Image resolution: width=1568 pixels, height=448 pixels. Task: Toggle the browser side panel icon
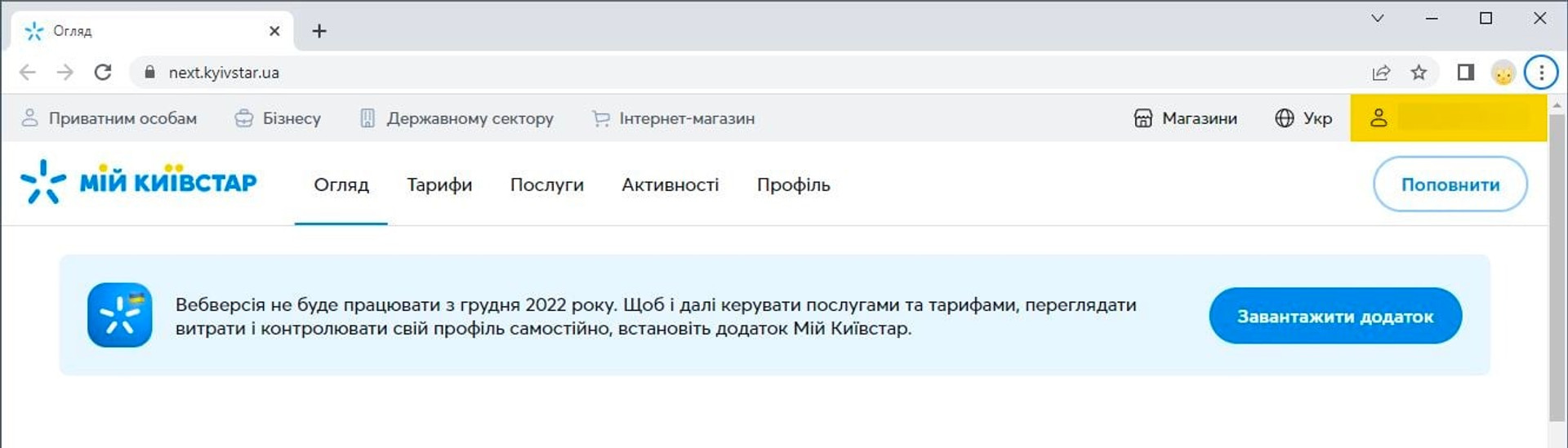(x=1466, y=73)
